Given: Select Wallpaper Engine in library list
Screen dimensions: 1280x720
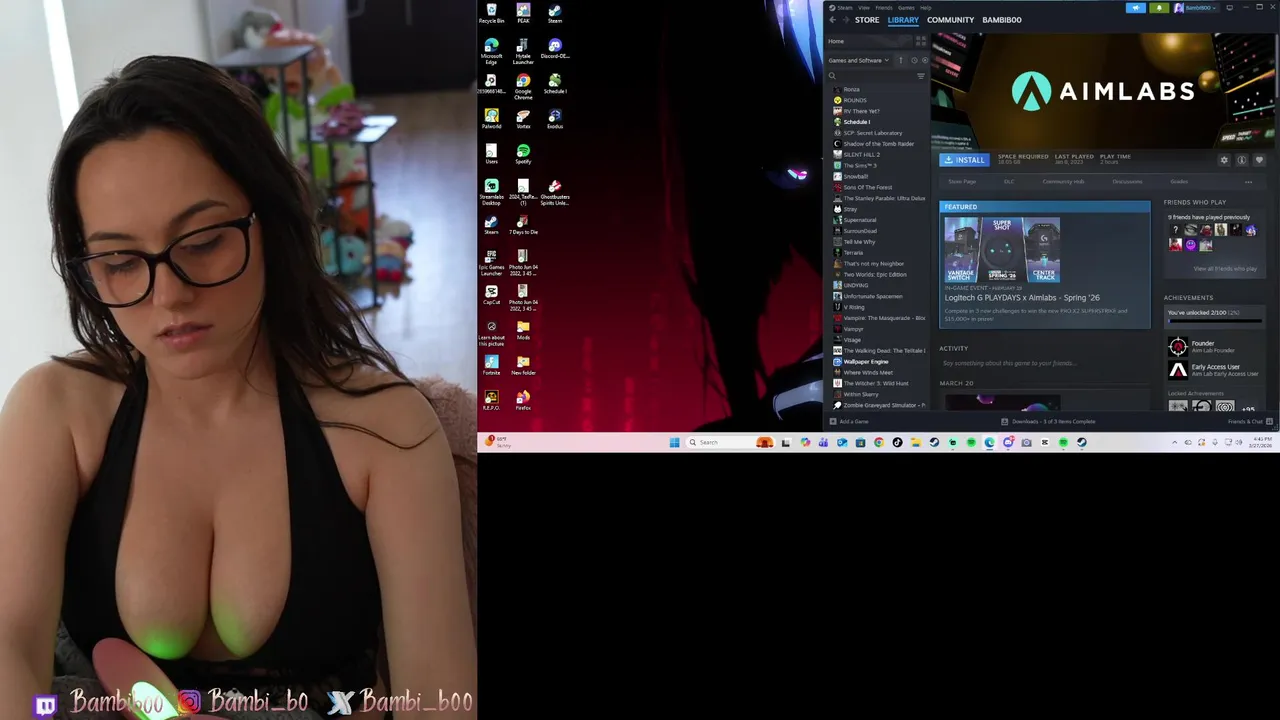Looking at the screenshot, I should click(866, 362).
